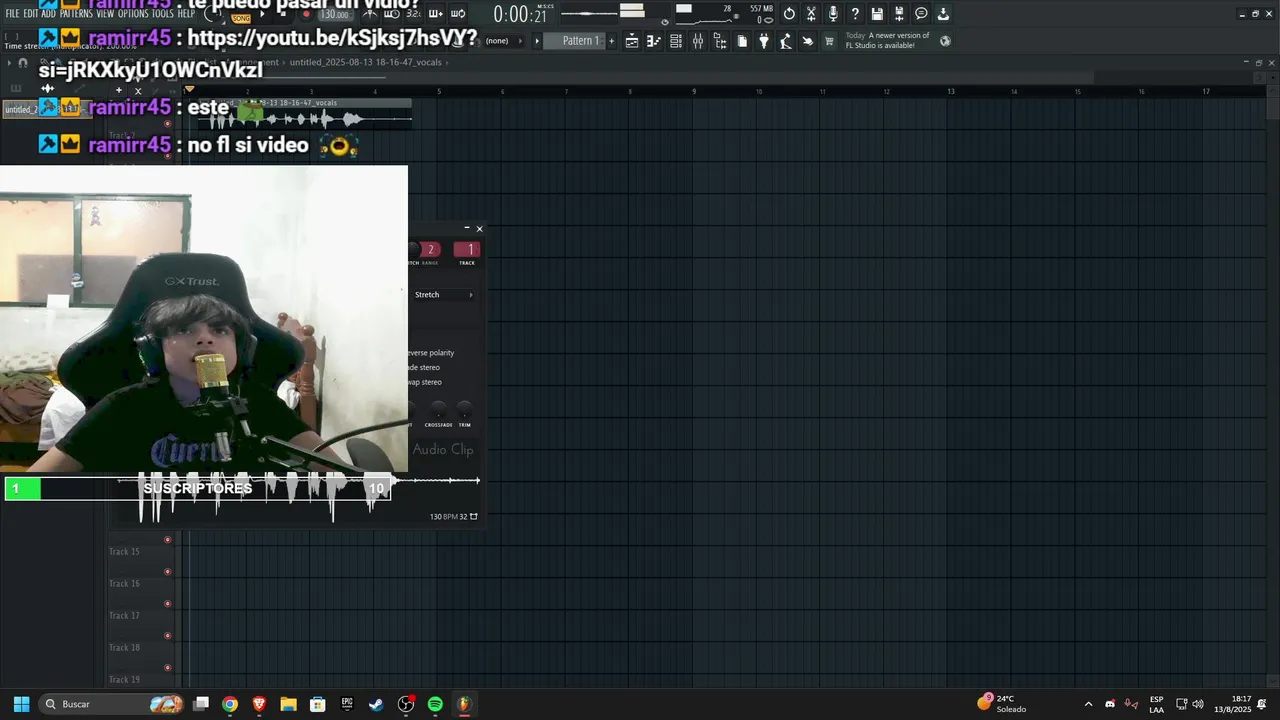
Task: Open the EDIT menu
Action: click(31, 14)
